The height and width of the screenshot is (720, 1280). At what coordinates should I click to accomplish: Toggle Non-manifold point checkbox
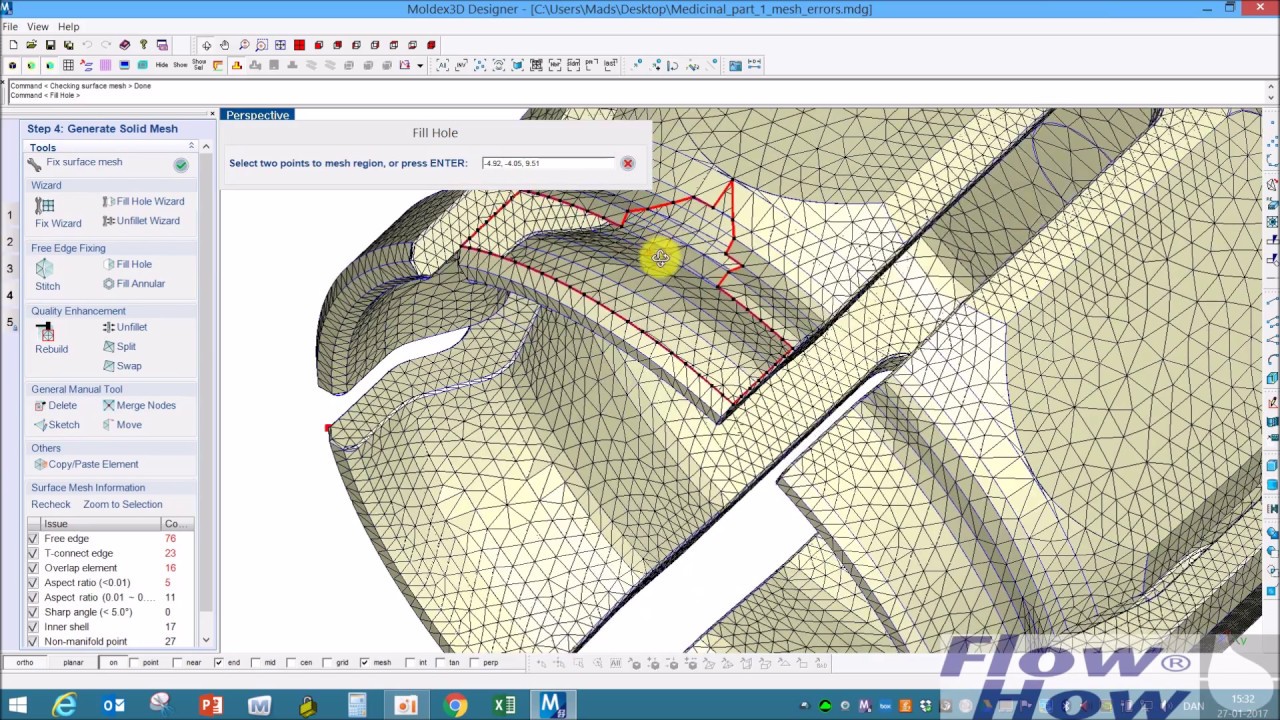[33, 642]
